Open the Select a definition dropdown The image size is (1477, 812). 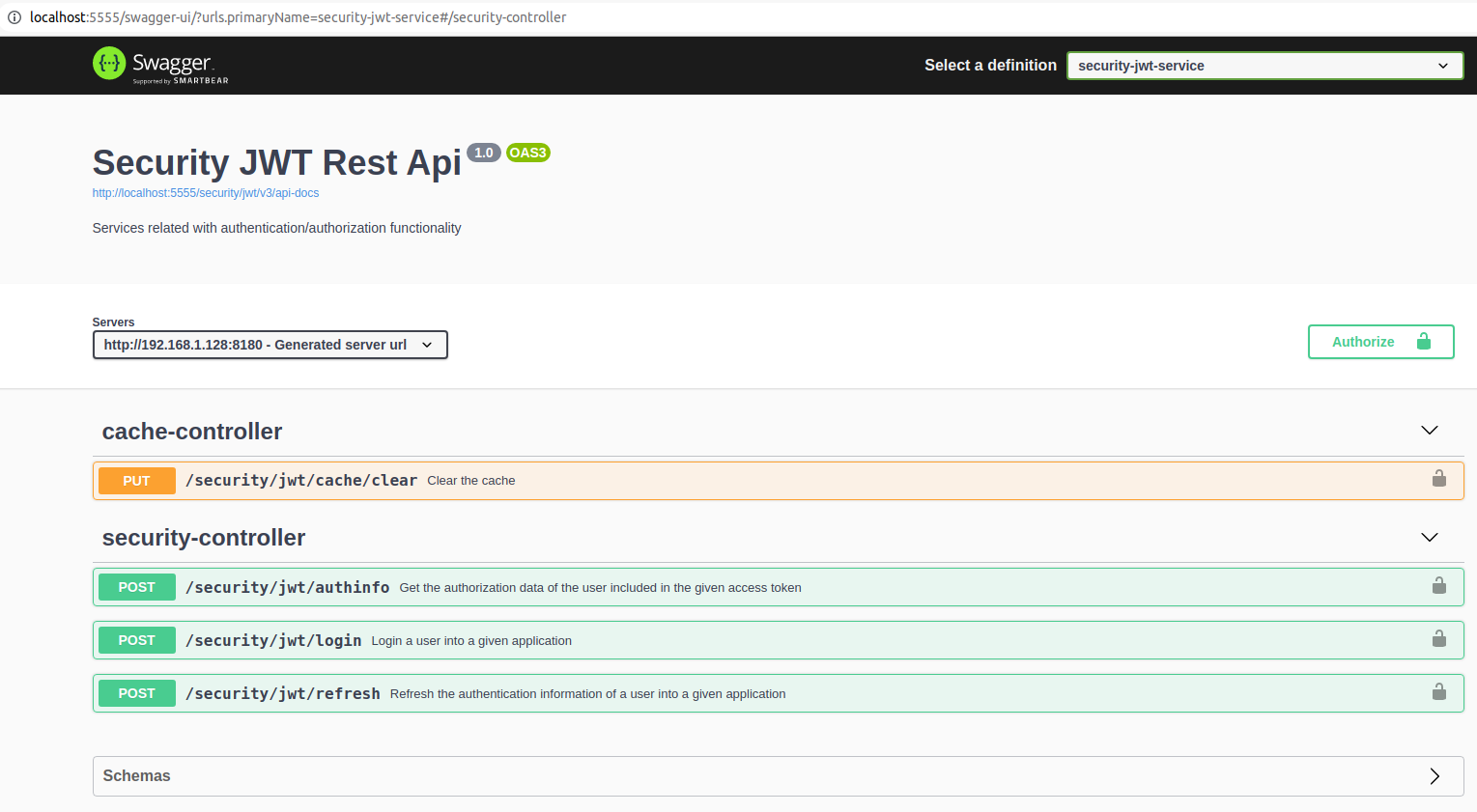(1264, 66)
